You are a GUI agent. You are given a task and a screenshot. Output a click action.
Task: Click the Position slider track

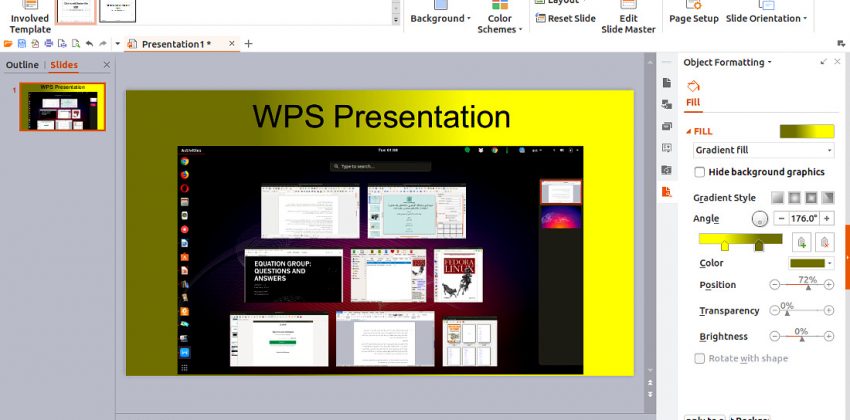(x=802, y=285)
